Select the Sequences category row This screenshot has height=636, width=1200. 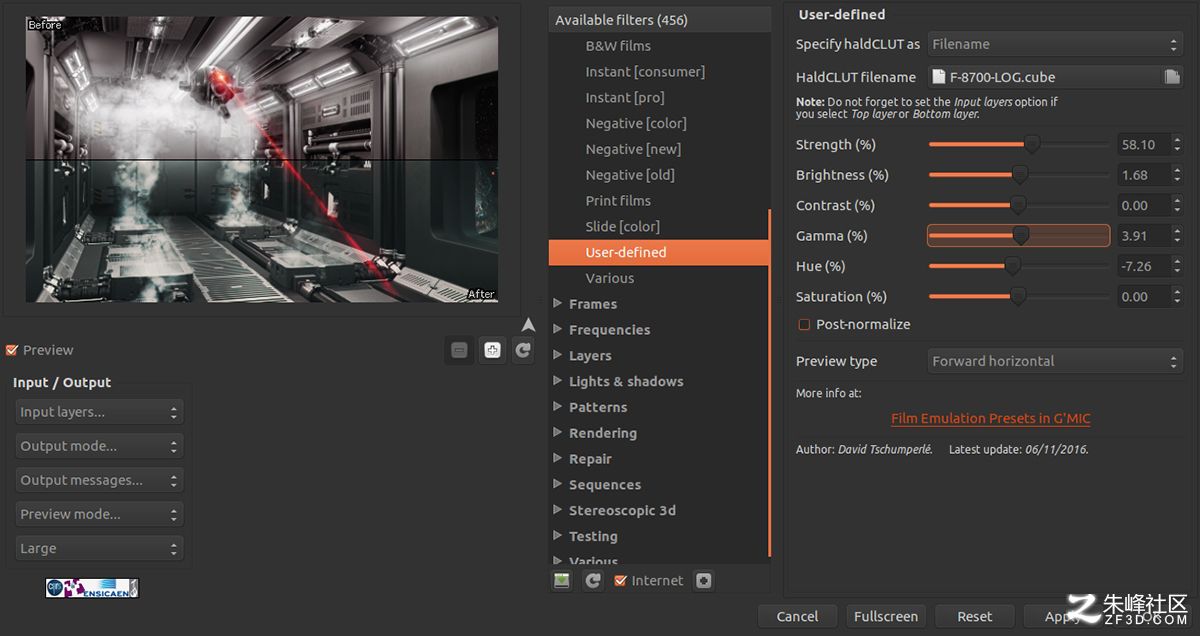click(x=658, y=485)
